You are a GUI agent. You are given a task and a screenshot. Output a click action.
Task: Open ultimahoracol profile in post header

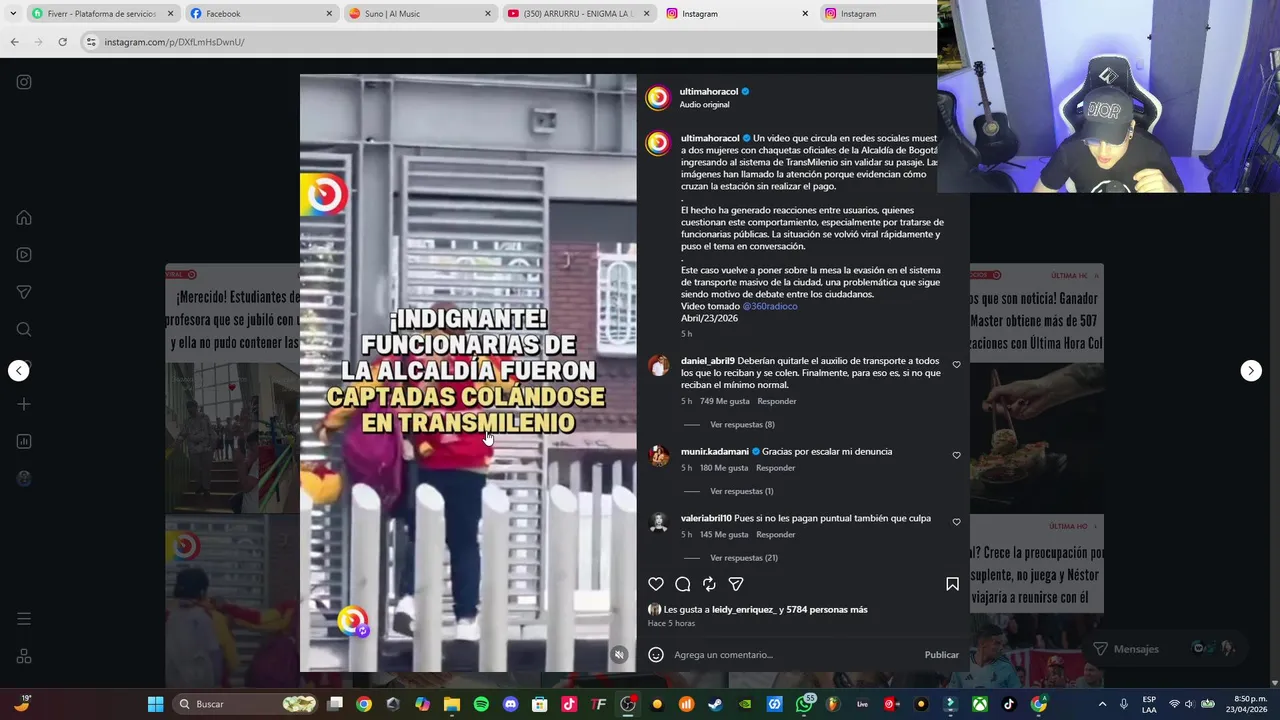click(709, 91)
